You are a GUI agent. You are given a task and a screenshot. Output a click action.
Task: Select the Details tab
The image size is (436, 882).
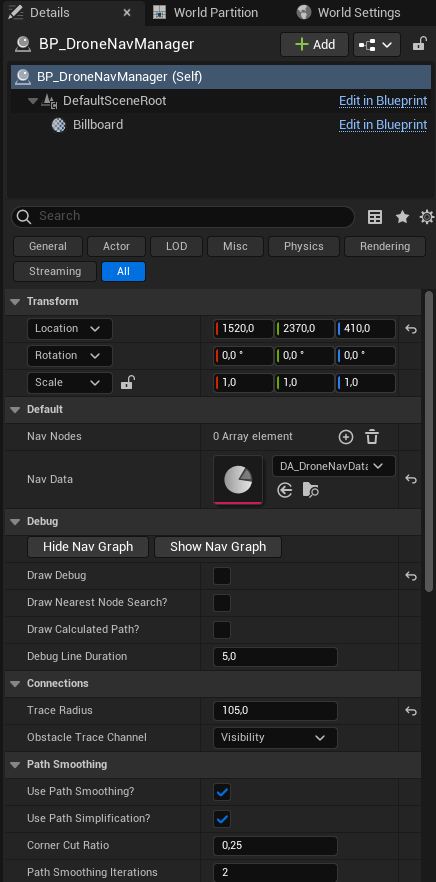coord(50,12)
